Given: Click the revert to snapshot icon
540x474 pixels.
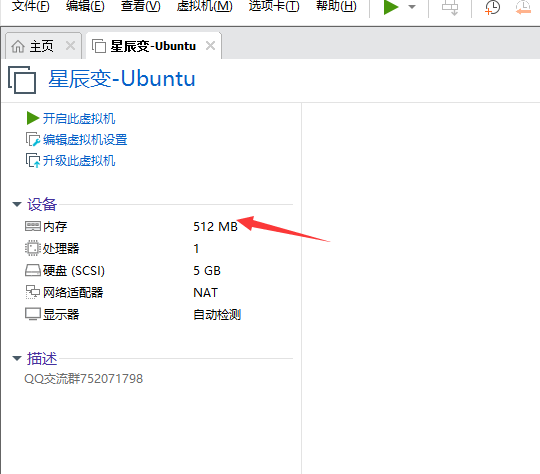Looking at the screenshot, I should click(523, 8).
